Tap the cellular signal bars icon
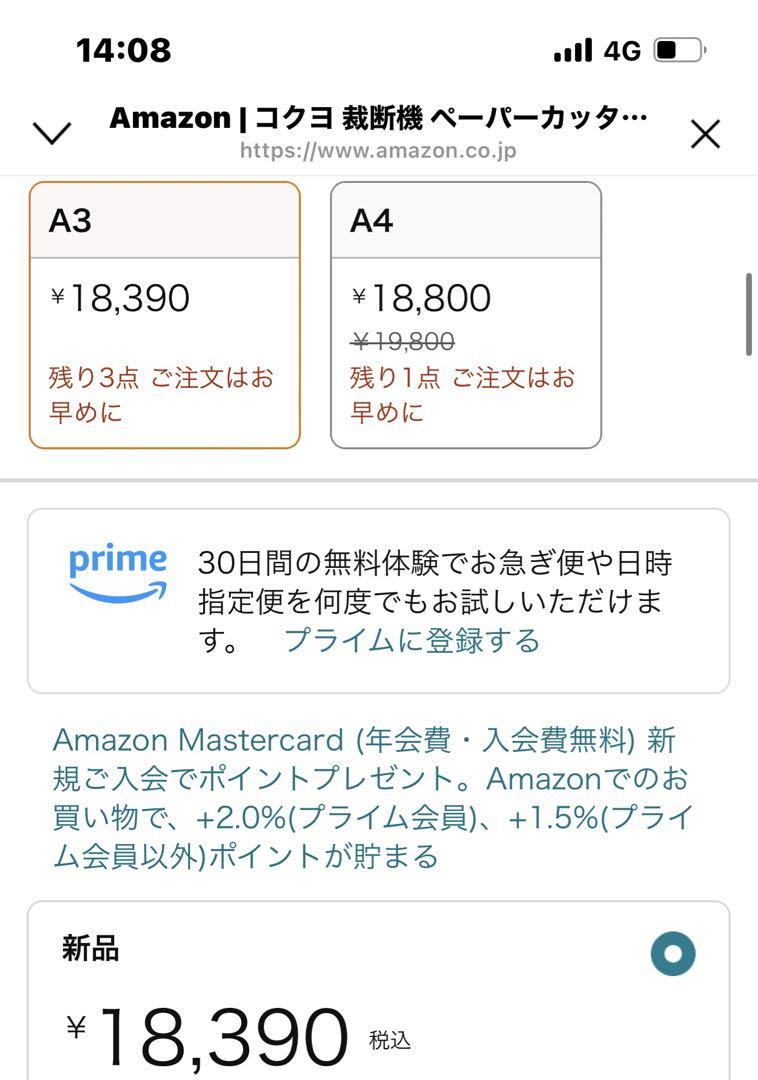 coord(573,50)
